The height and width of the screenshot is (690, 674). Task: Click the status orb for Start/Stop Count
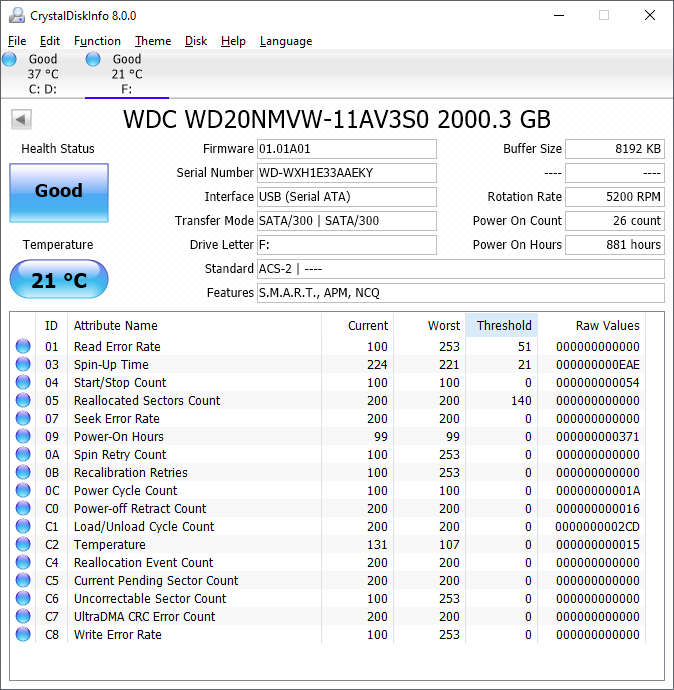23,382
